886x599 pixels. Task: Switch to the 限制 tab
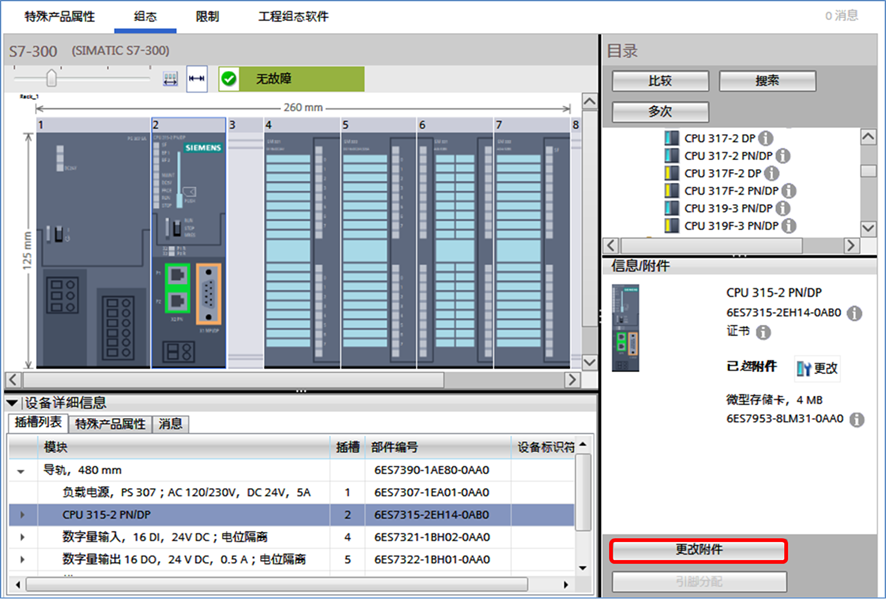pyautogui.click(x=207, y=16)
